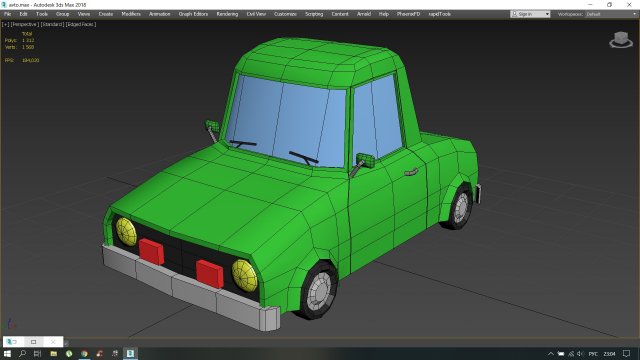The width and height of the screenshot is (640, 360).
Task: Open the Edit menu
Action: [x=23, y=14]
